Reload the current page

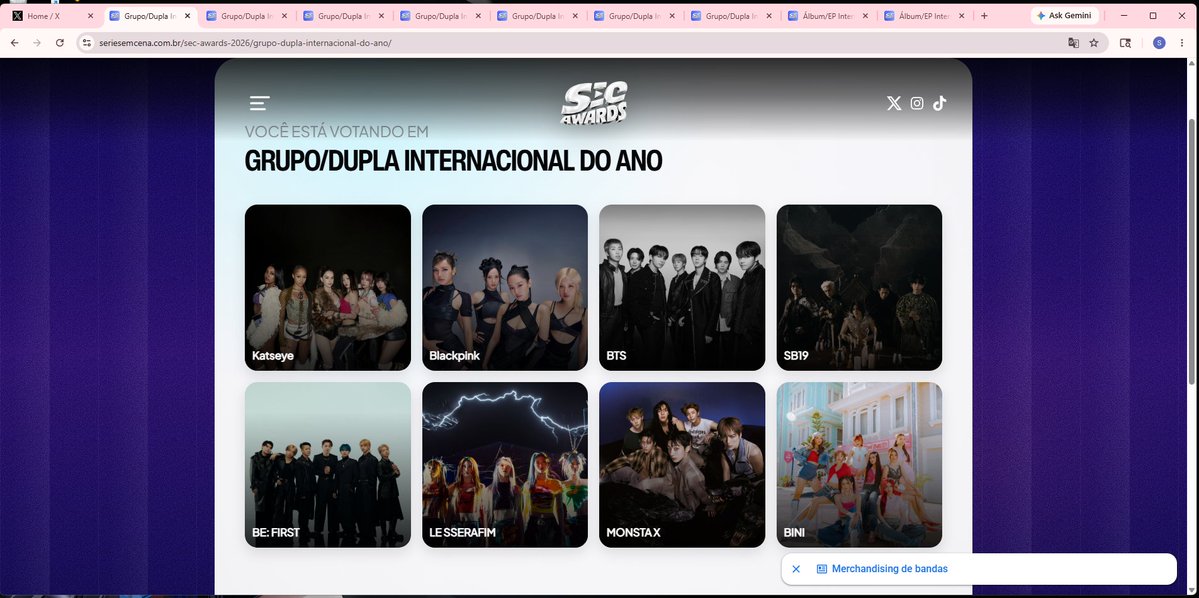(x=60, y=43)
